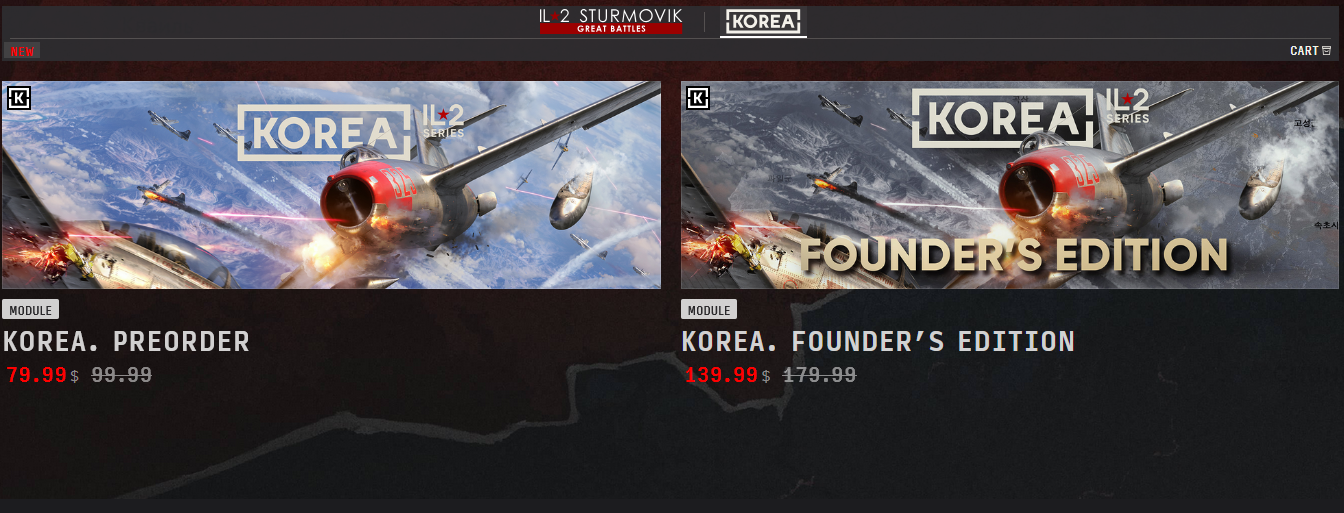The image size is (1344, 513).
Task: Click the crossed-out 99.99 original price
Action: tap(122, 376)
